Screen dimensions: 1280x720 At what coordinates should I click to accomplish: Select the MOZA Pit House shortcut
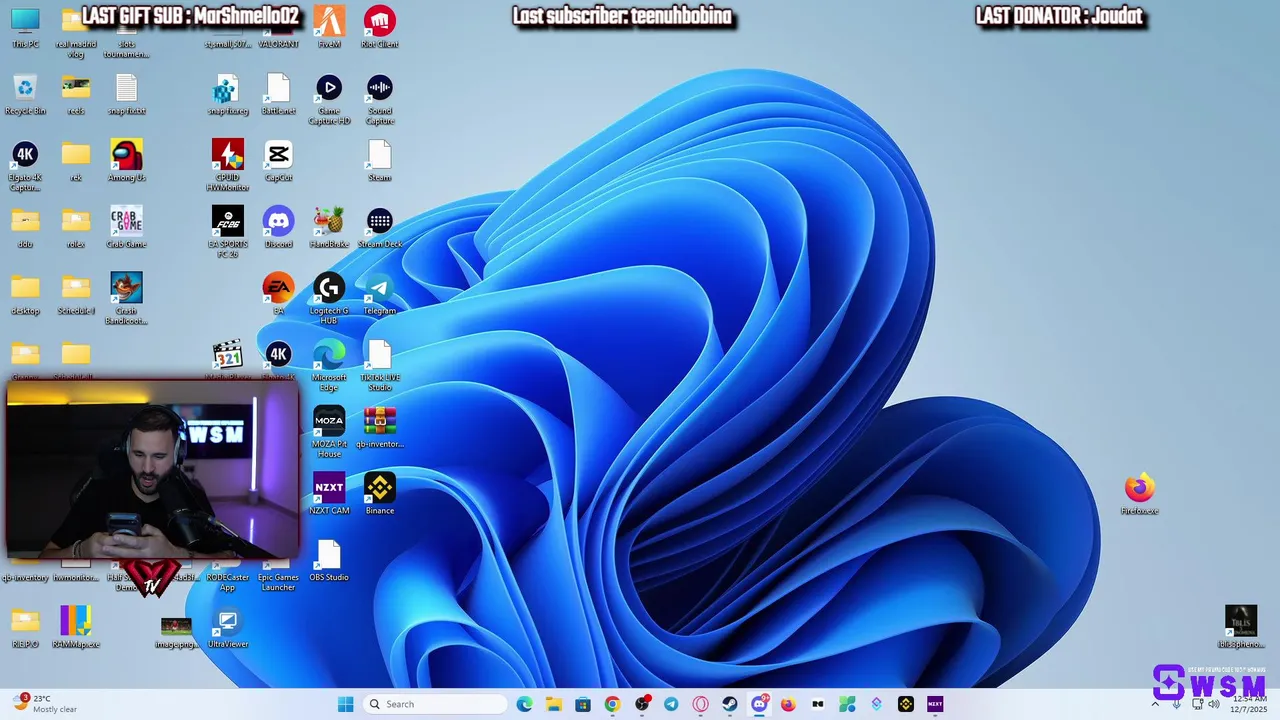[329, 432]
